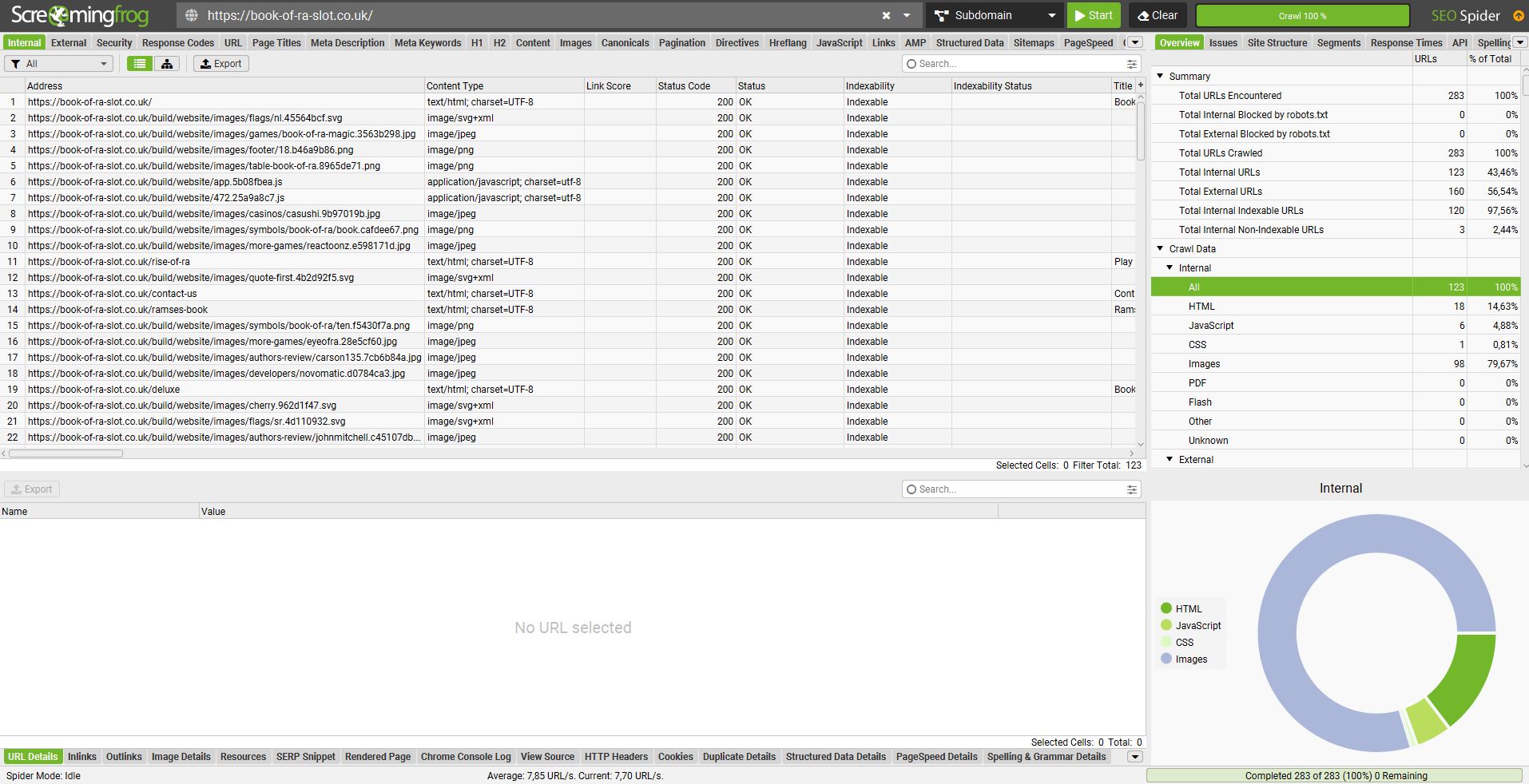Open the Page Titles tab
This screenshot has height=784, width=1529.
coord(276,42)
